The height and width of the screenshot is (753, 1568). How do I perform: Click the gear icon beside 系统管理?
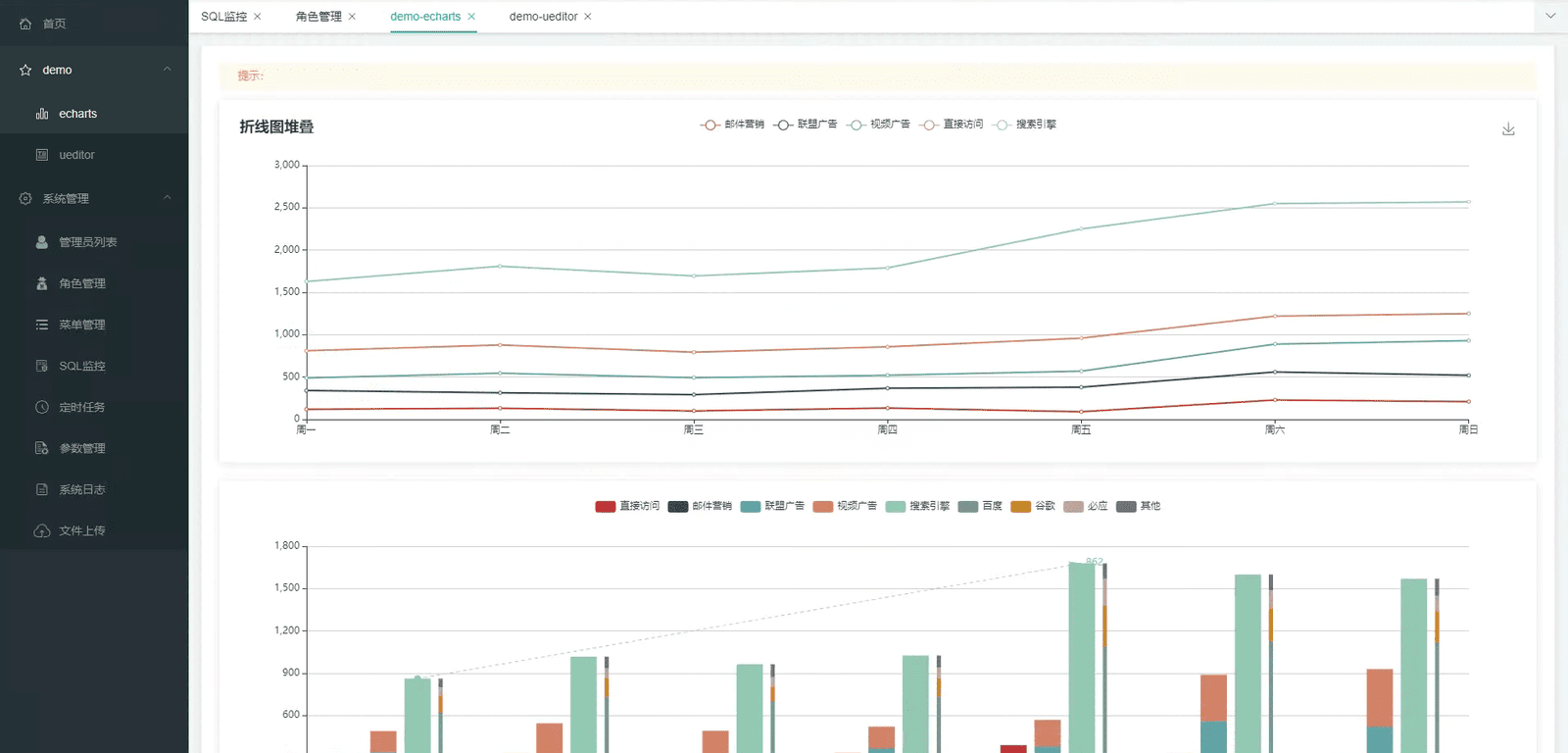pos(25,198)
